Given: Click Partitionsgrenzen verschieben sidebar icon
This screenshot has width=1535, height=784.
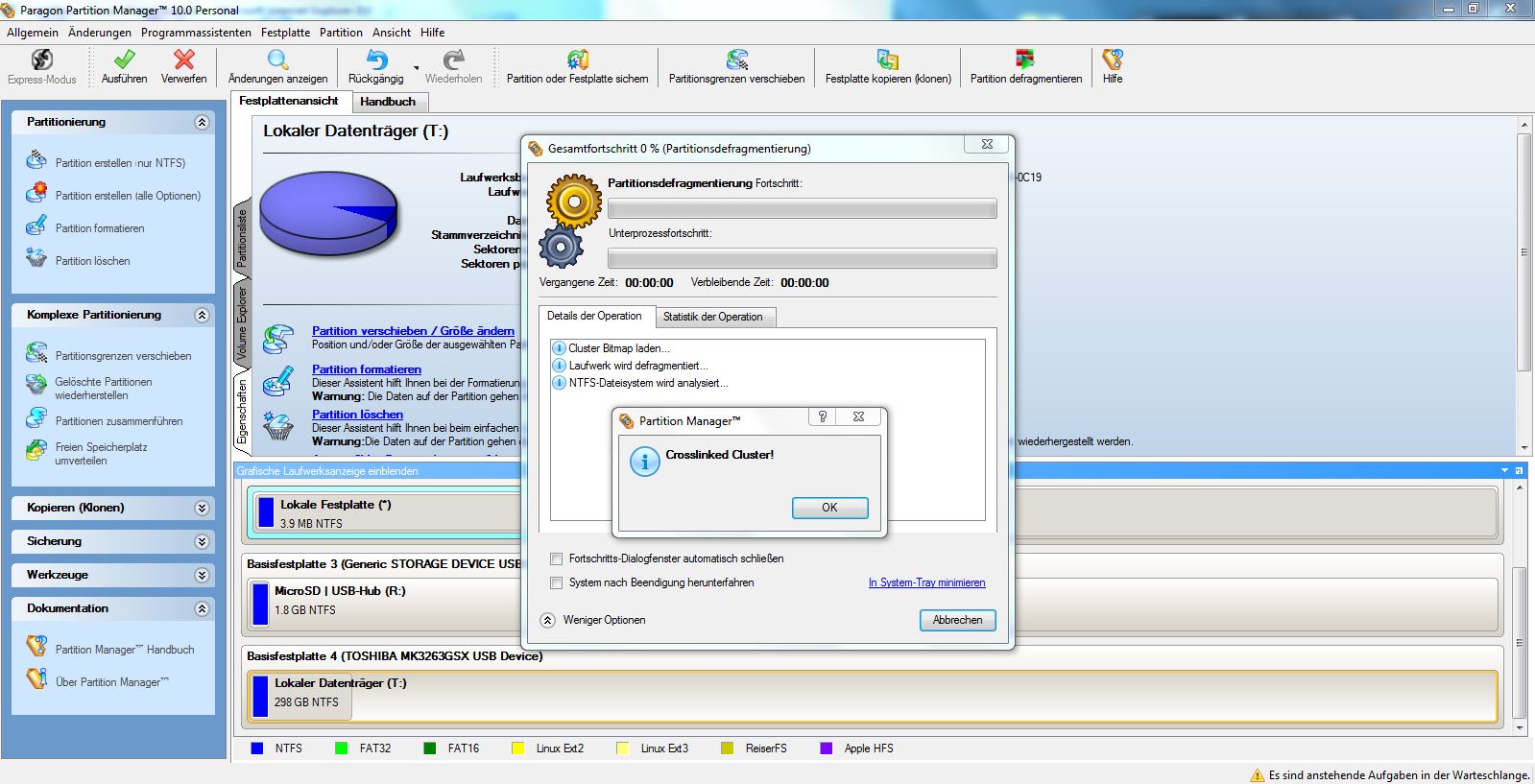Looking at the screenshot, I should [36, 353].
